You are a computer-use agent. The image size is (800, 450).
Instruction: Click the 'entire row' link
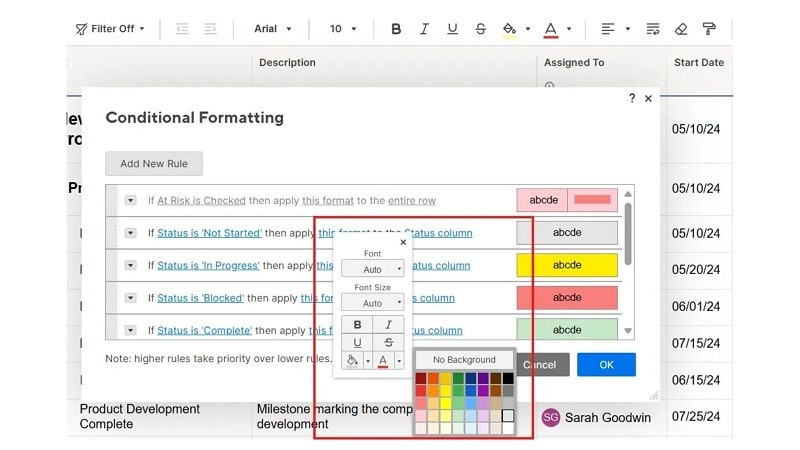[x=412, y=201]
